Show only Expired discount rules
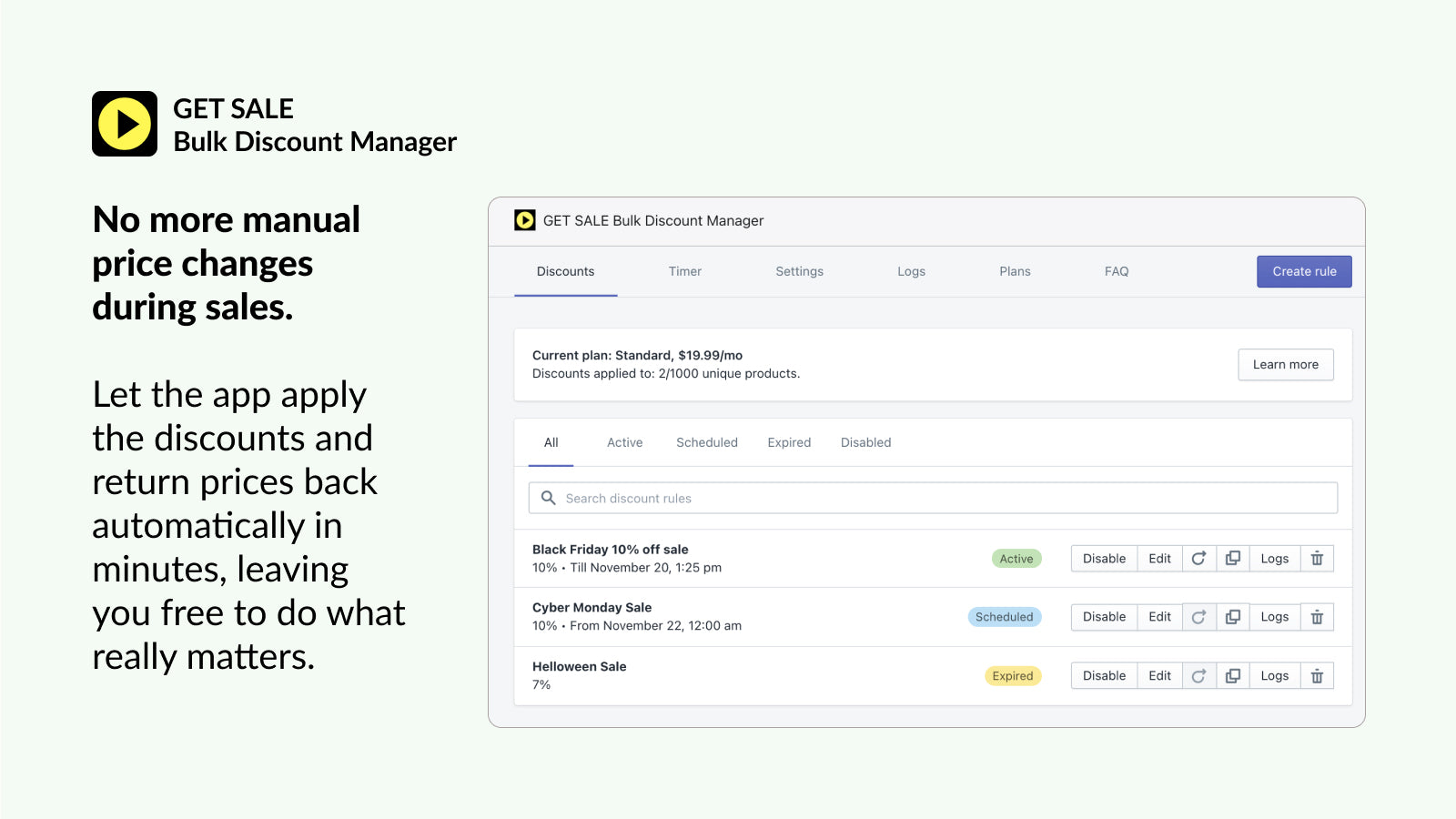 (789, 442)
